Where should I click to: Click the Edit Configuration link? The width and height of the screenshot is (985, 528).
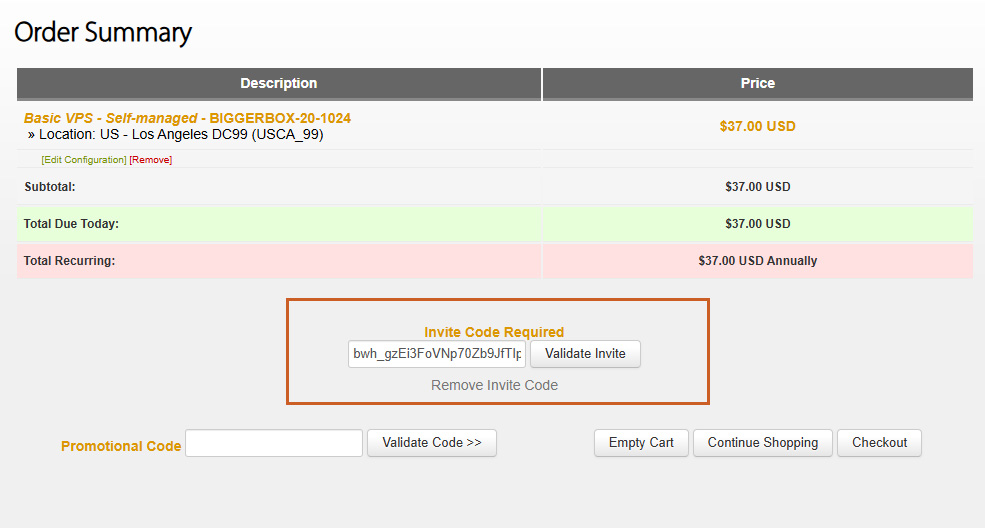click(x=84, y=160)
